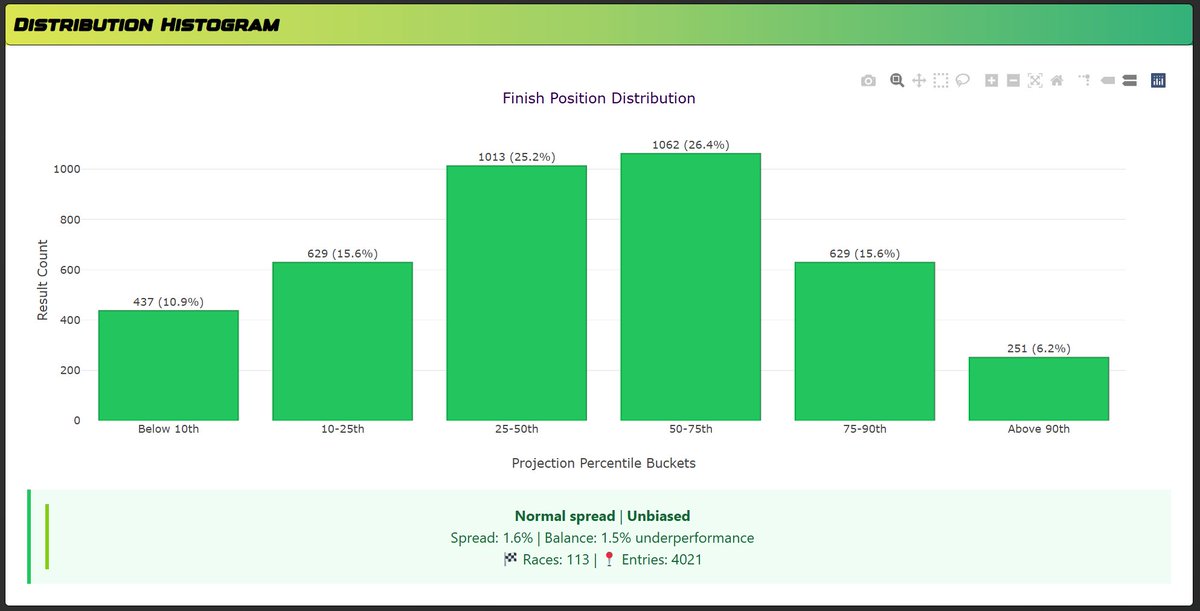Click the '1000' y-axis tick label

click(x=67, y=169)
